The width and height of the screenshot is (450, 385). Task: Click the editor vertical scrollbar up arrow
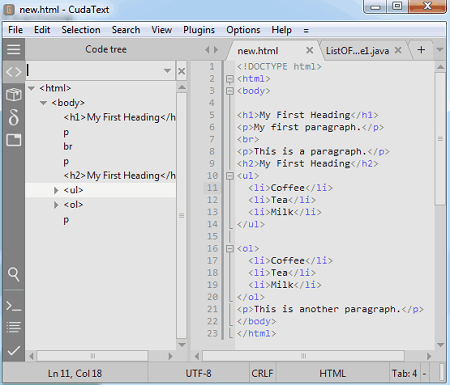click(440, 67)
